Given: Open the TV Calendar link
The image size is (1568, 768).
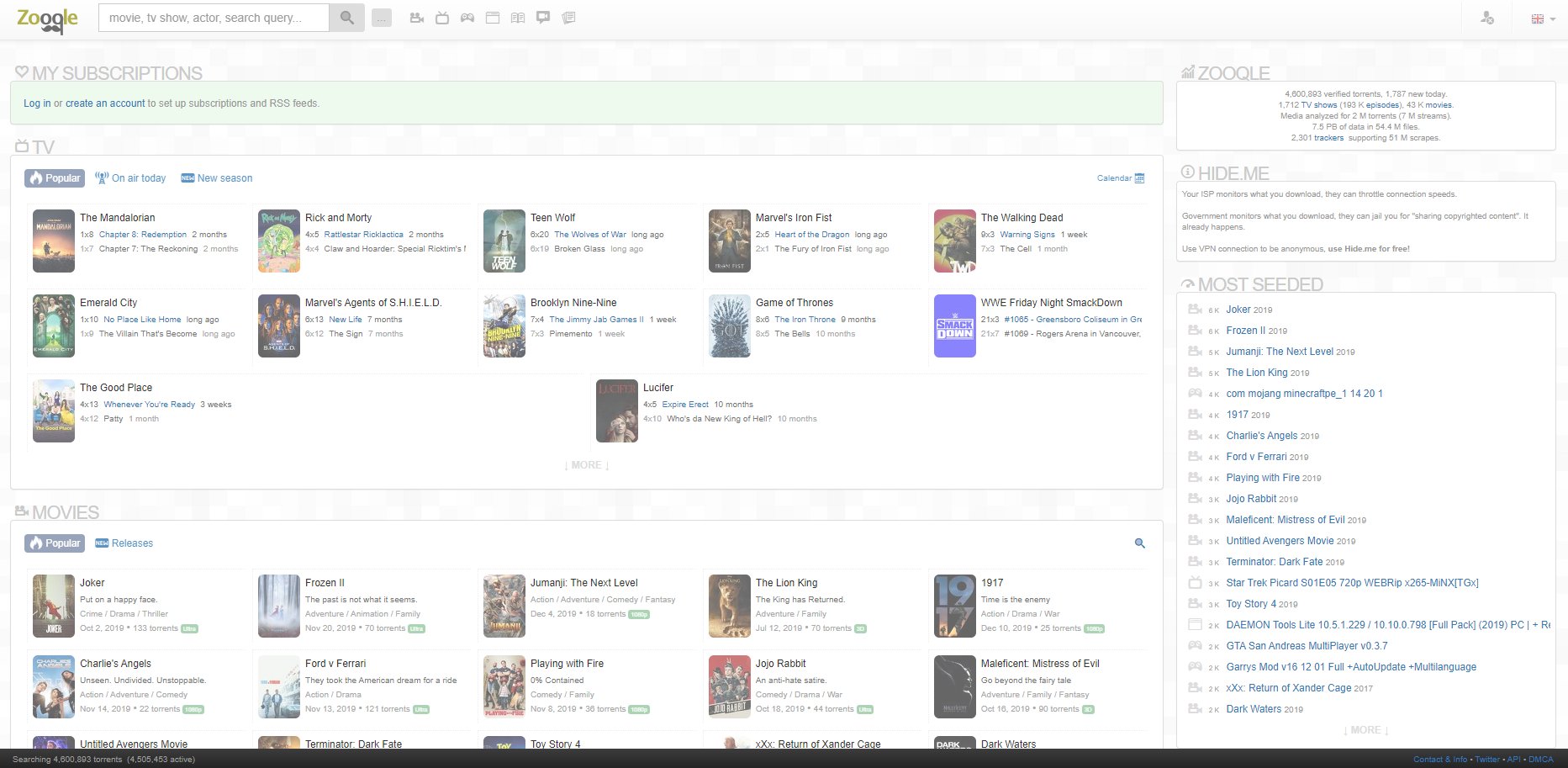Looking at the screenshot, I should pyautogui.click(x=1120, y=178).
